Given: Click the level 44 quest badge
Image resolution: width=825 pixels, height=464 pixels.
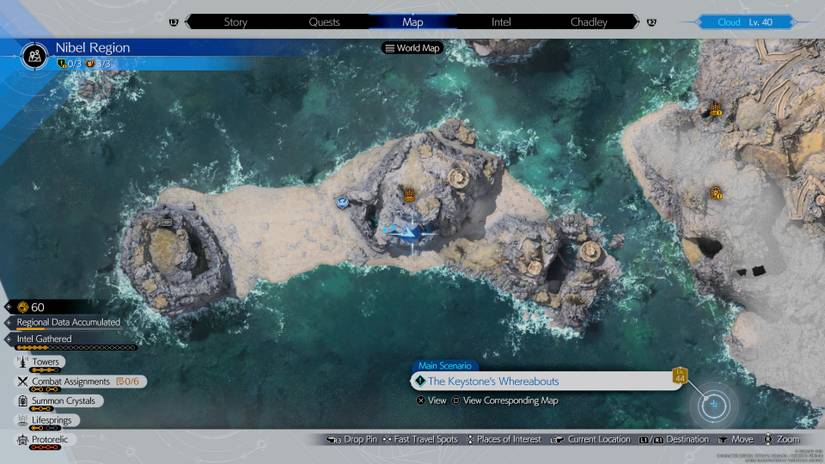Looking at the screenshot, I should (x=681, y=376).
